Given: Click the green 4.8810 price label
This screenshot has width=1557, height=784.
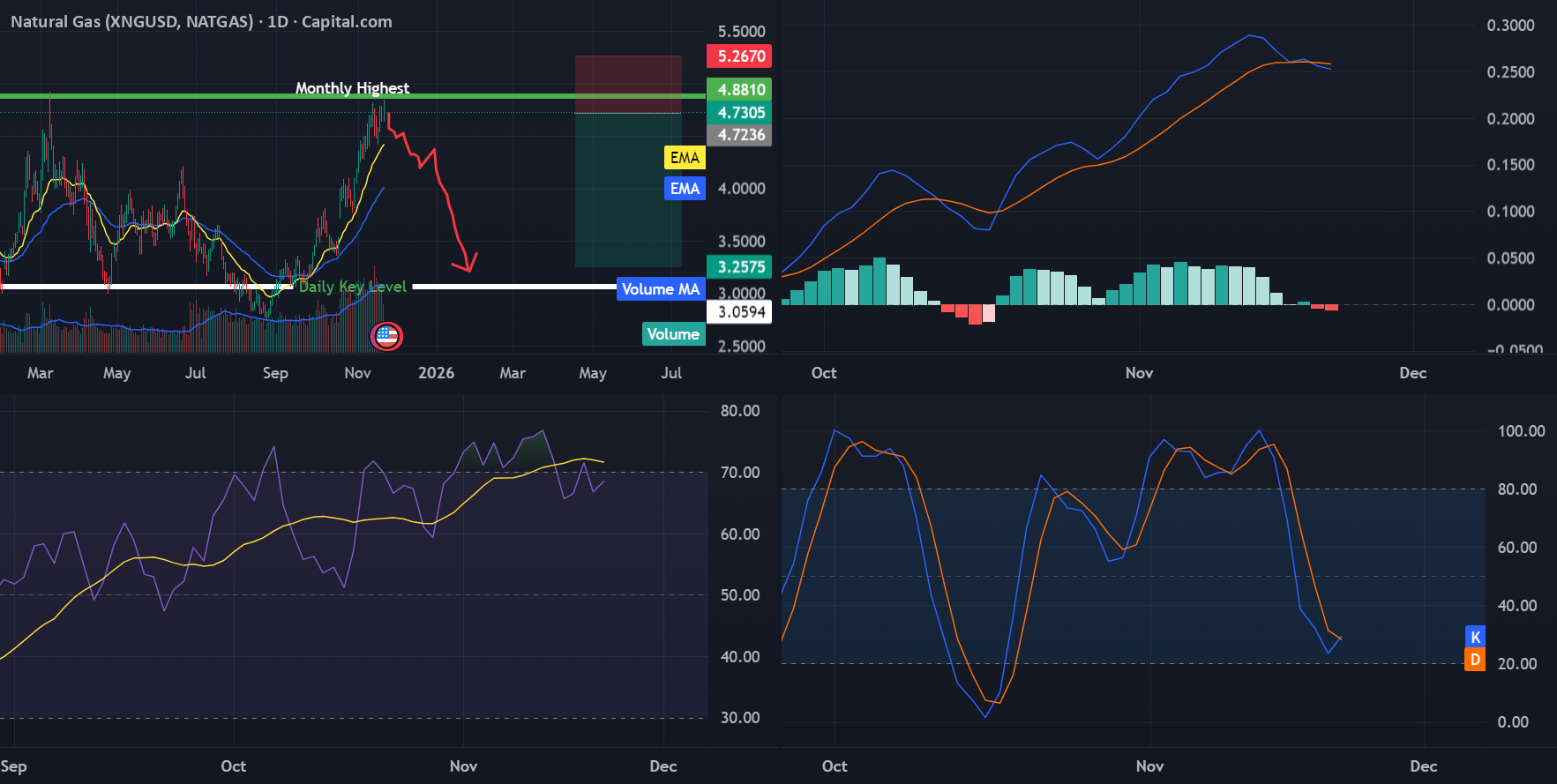Looking at the screenshot, I should click(x=739, y=90).
